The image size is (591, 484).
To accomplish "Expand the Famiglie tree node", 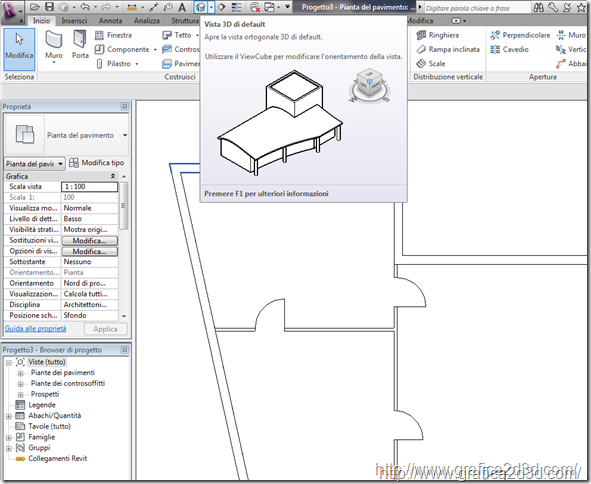I will (x=9, y=438).
